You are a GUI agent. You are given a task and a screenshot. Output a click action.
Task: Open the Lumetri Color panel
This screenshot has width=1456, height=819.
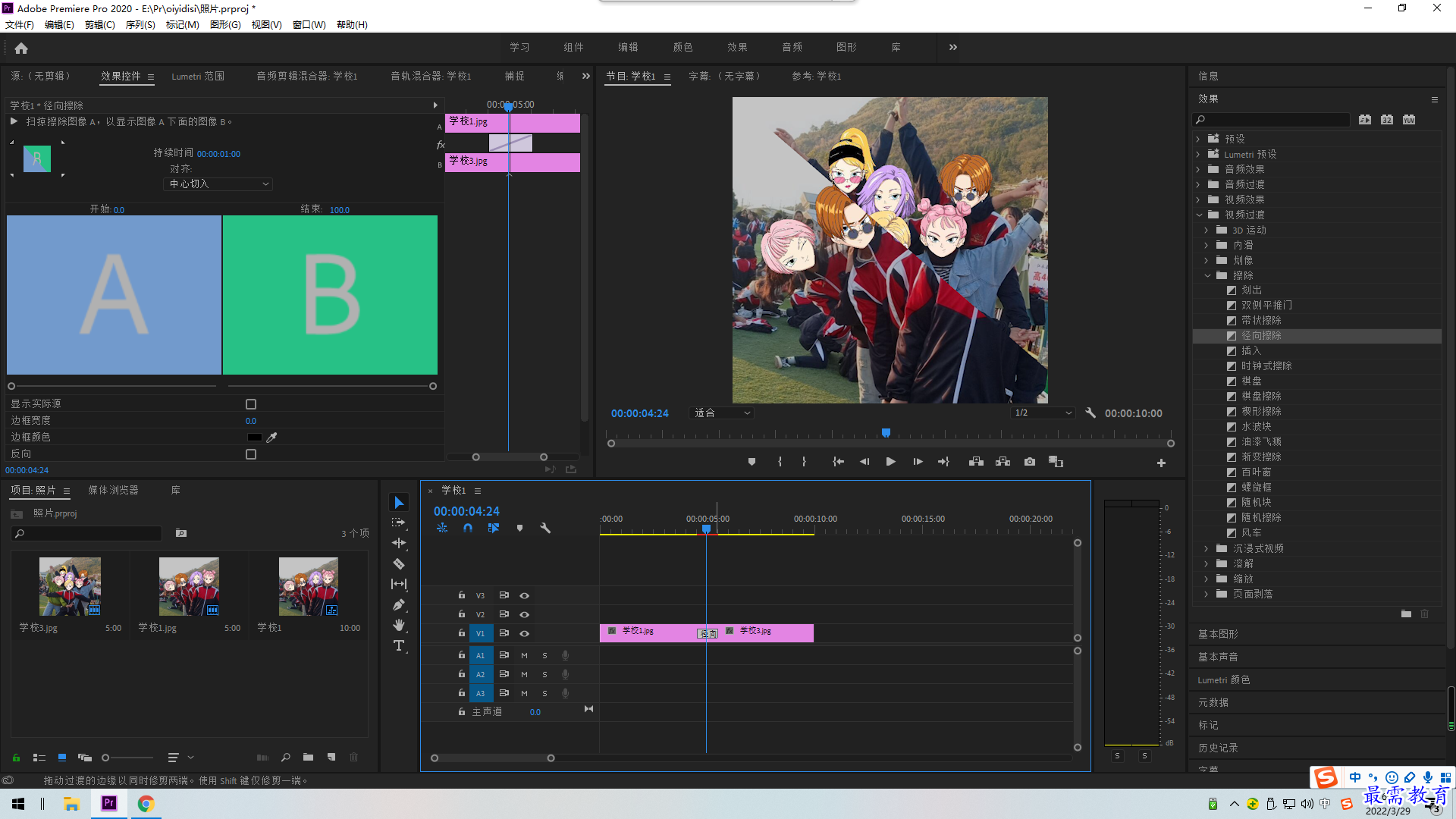click(x=1223, y=680)
